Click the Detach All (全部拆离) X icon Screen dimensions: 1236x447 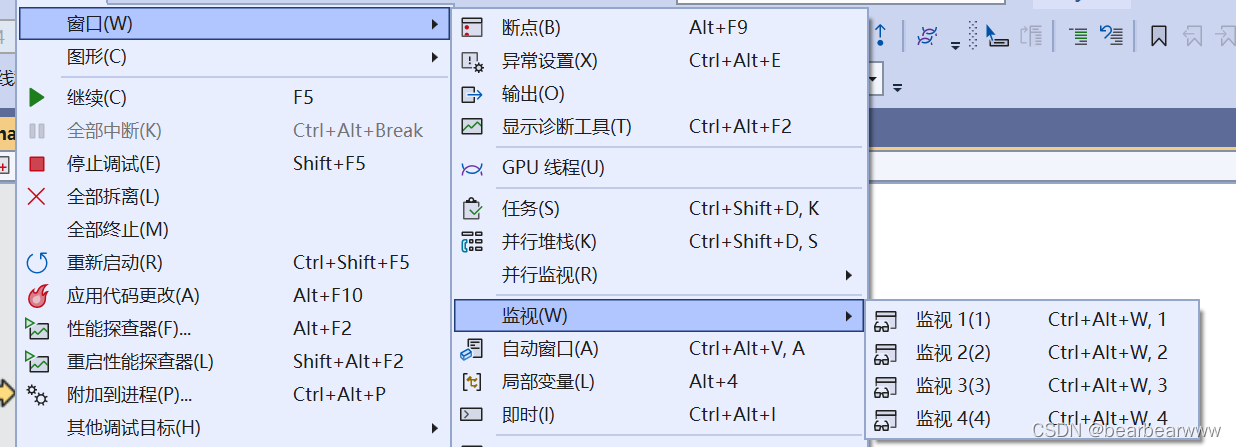click(37, 197)
